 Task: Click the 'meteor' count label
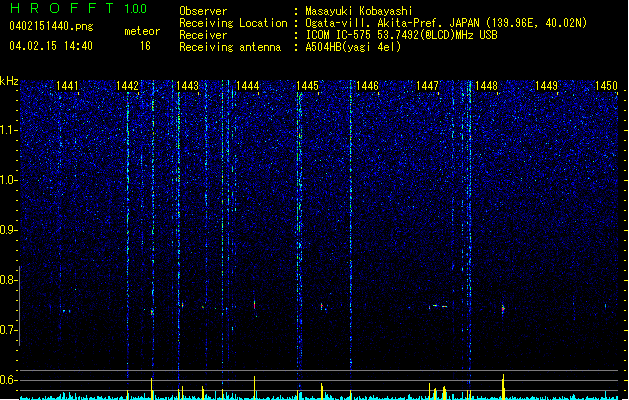coord(142,31)
